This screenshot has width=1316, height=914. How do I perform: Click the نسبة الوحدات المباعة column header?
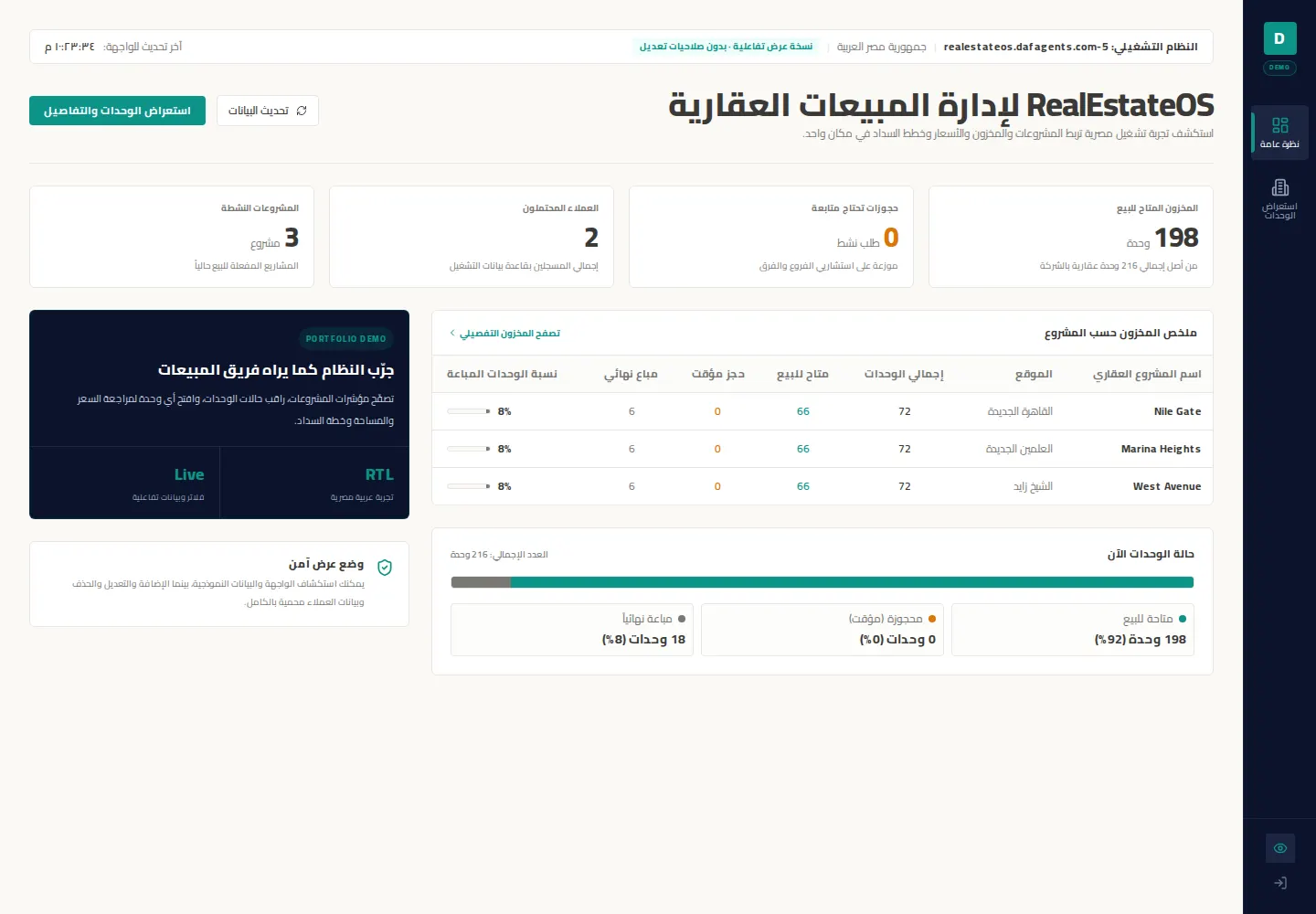pos(502,374)
